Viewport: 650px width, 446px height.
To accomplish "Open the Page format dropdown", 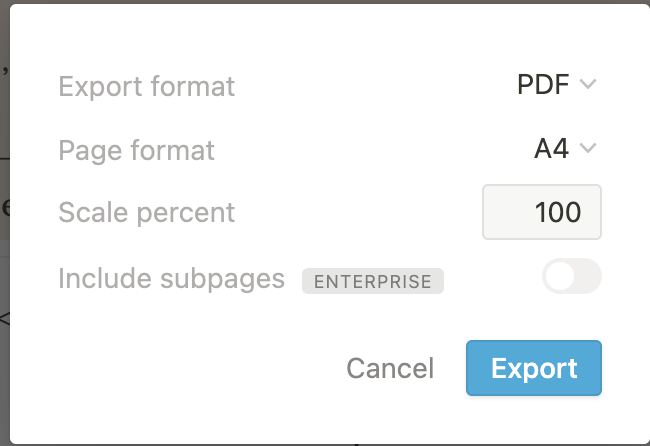I will [564, 149].
